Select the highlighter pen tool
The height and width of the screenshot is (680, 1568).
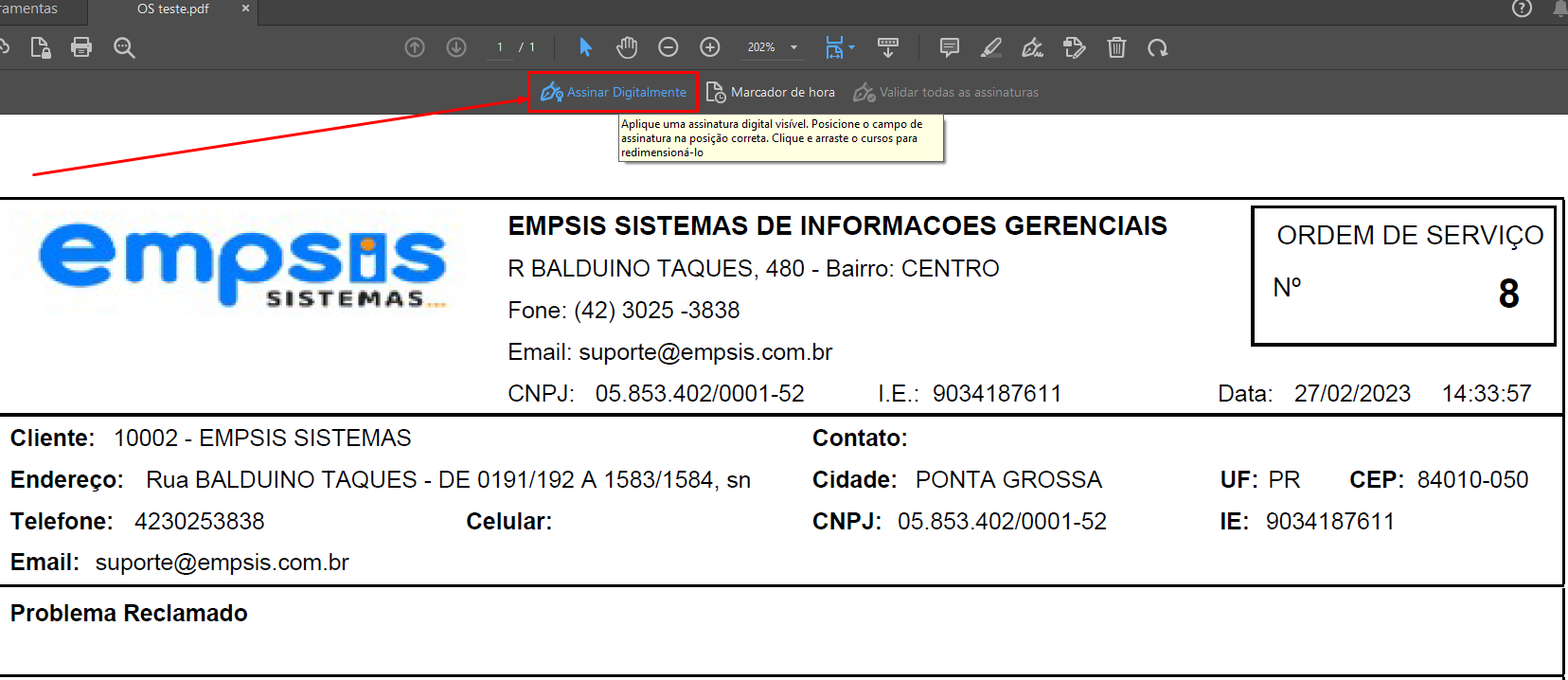click(x=991, y=47)
